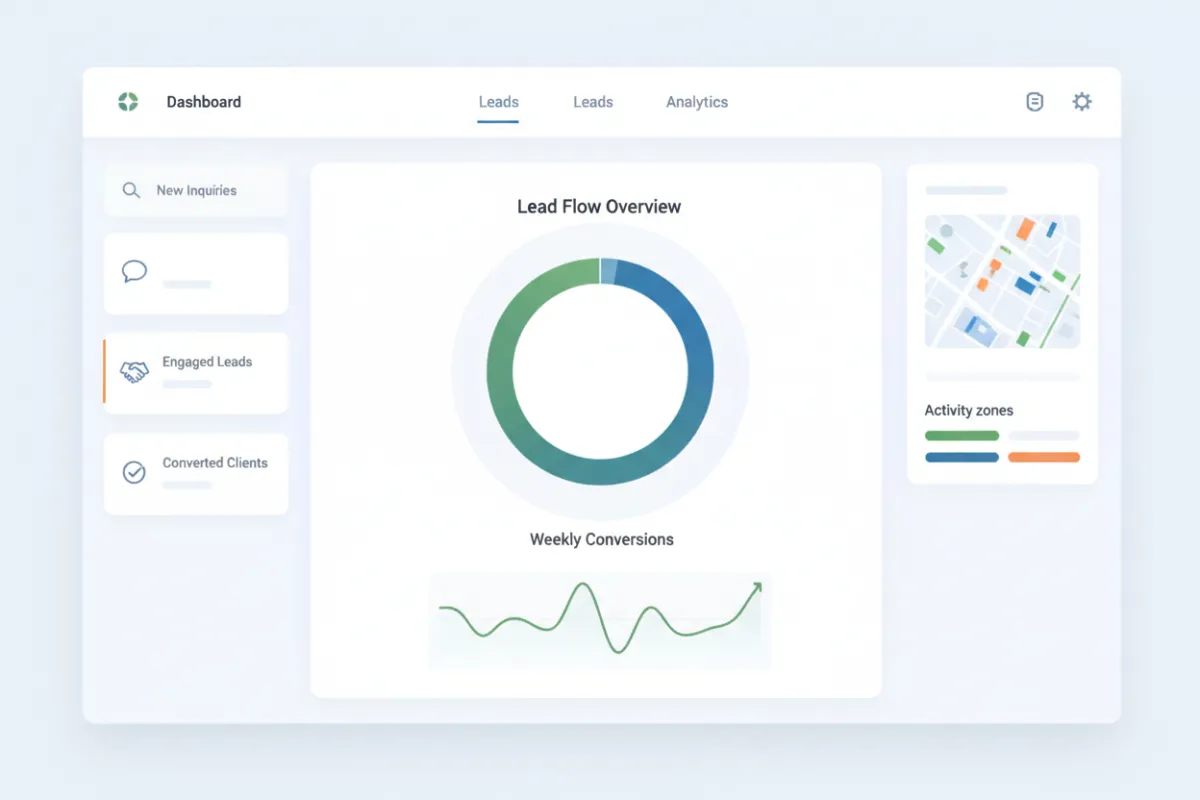Click the map thumbnail
Screen dimensions: 1200x800
(x=1002, y=281)
